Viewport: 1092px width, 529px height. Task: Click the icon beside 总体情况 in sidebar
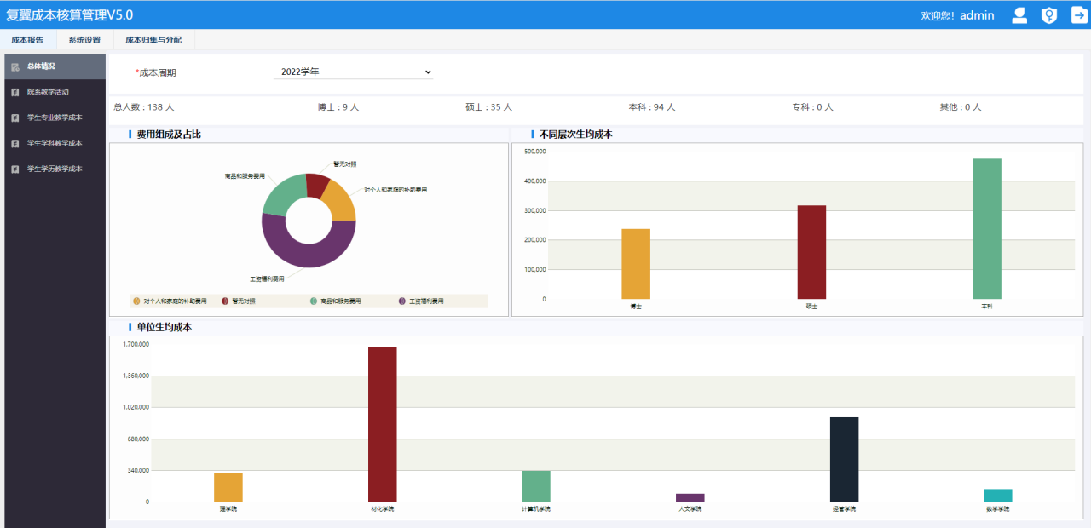(x=15, y=67)
